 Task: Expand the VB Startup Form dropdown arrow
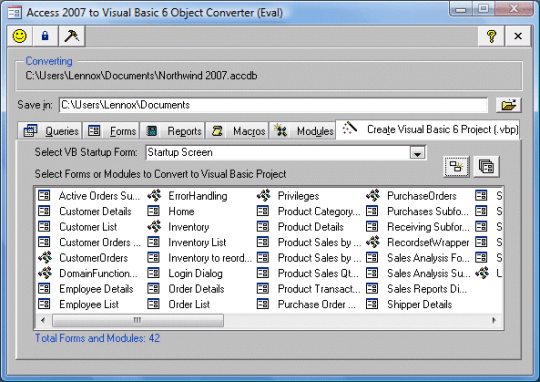[x=417, y=153]
